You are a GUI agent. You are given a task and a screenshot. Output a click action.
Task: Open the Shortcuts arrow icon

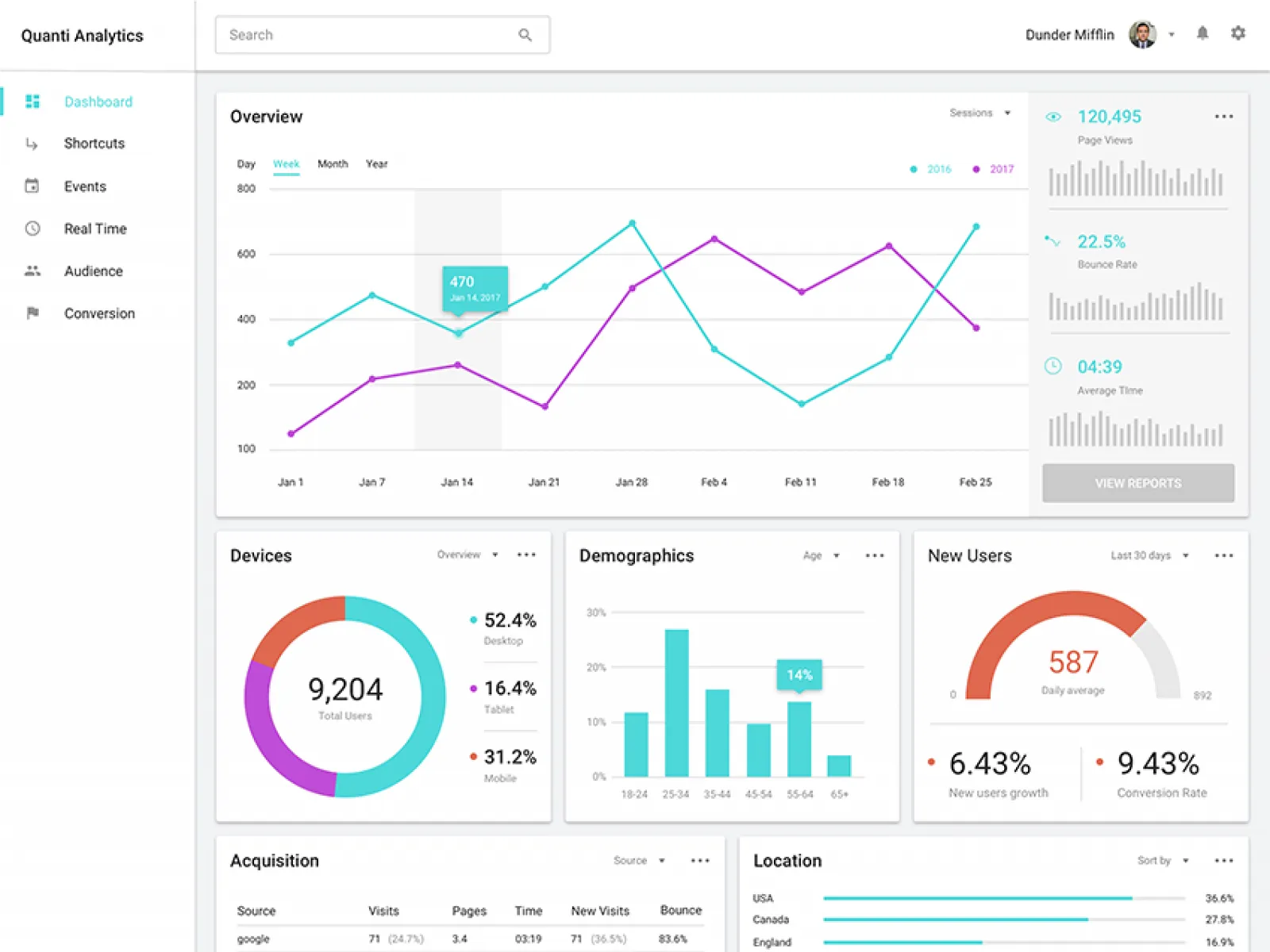(33, 144)
